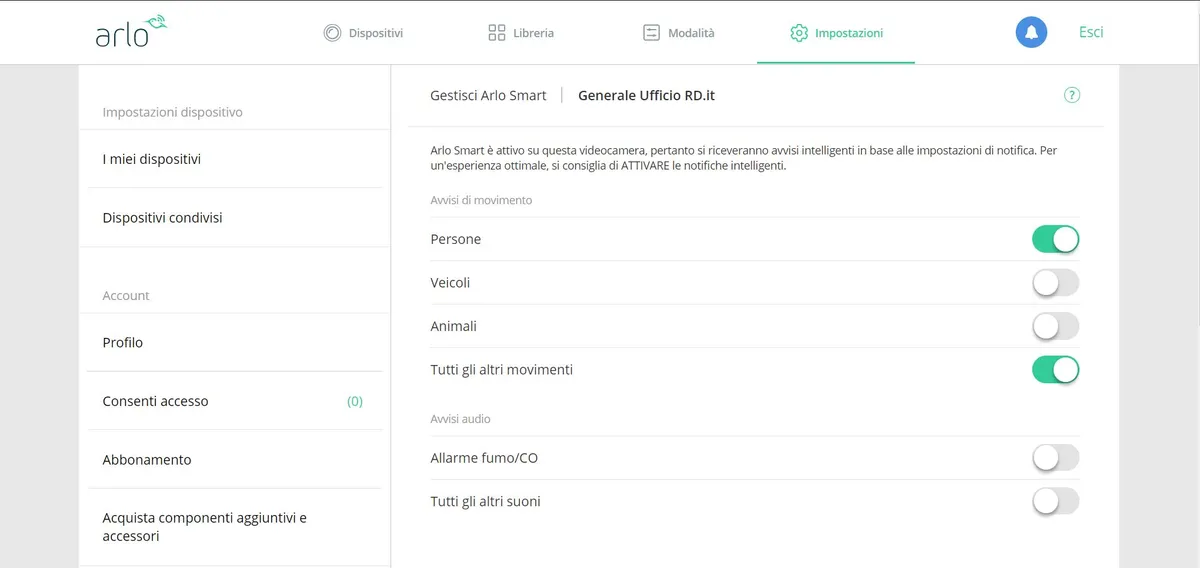Image resolution: width=1200 pixels, height=568 pixels.
Task: Click the Avvisi di movimento heading
Action: coord(481,200)
